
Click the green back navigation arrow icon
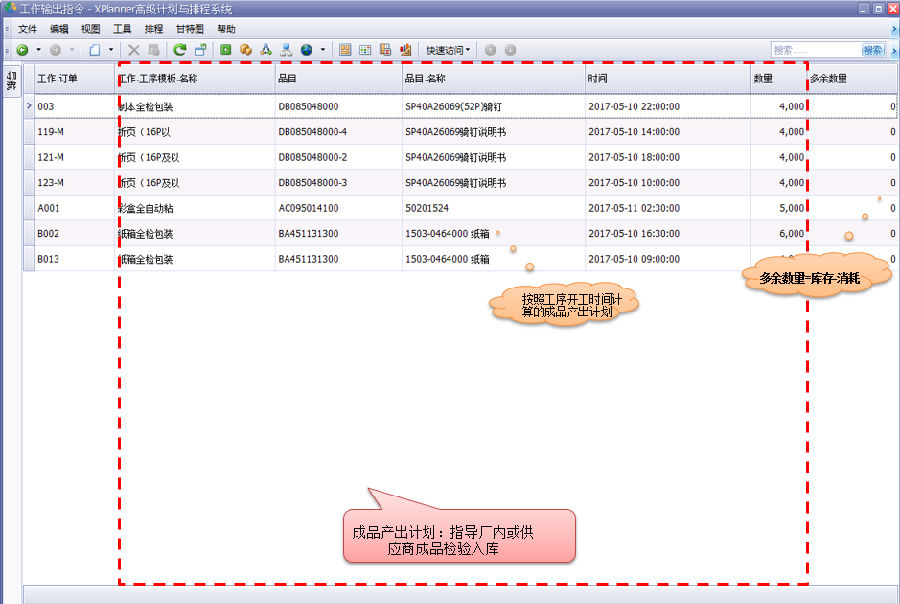click(x=22, y=49)
